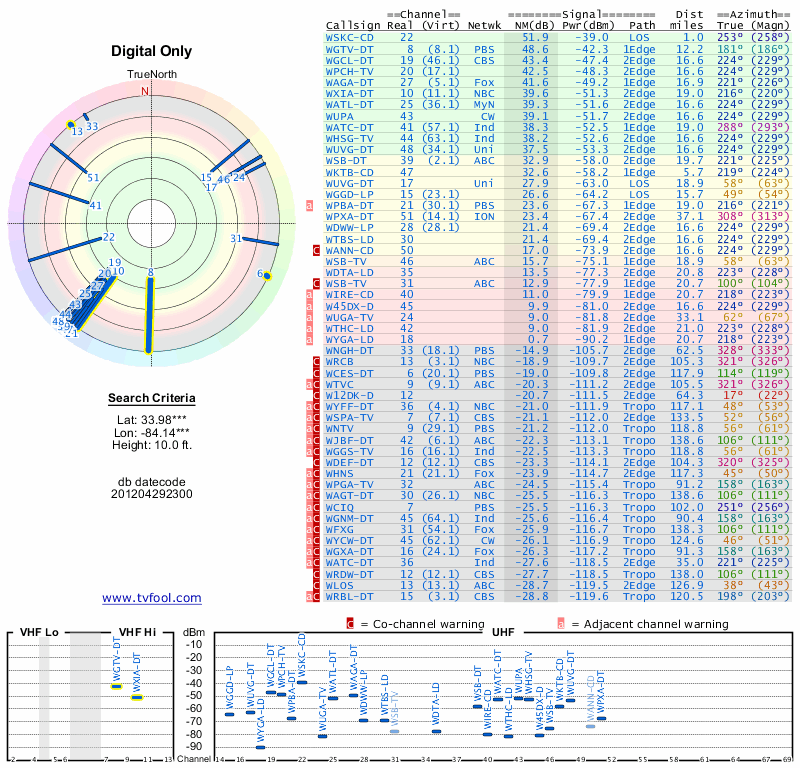Click WXIA-DT marker in VHF Hi chart

tap(137, 698)
